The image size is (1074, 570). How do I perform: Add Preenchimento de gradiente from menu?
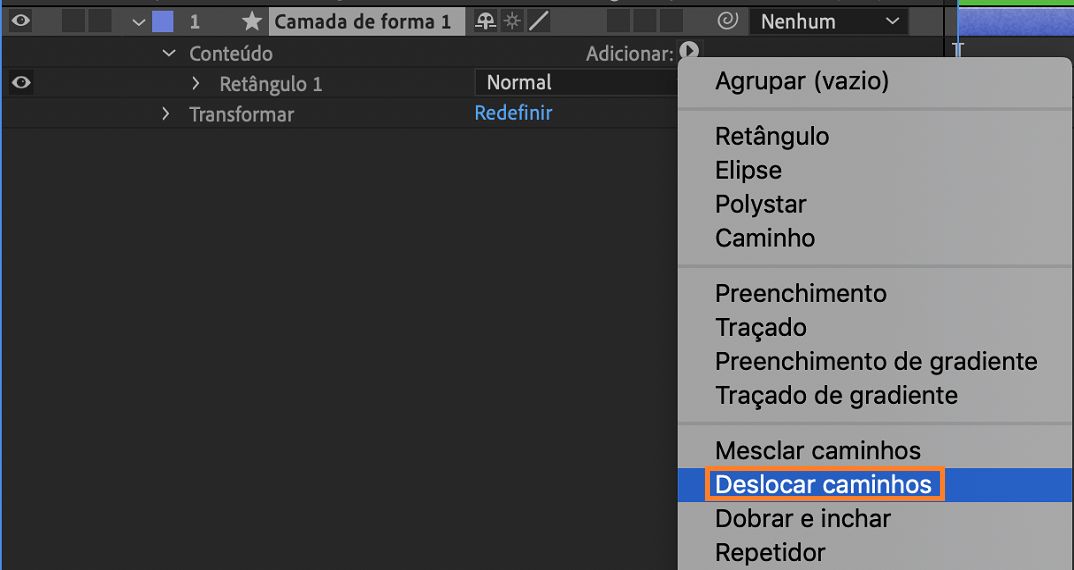876,362
